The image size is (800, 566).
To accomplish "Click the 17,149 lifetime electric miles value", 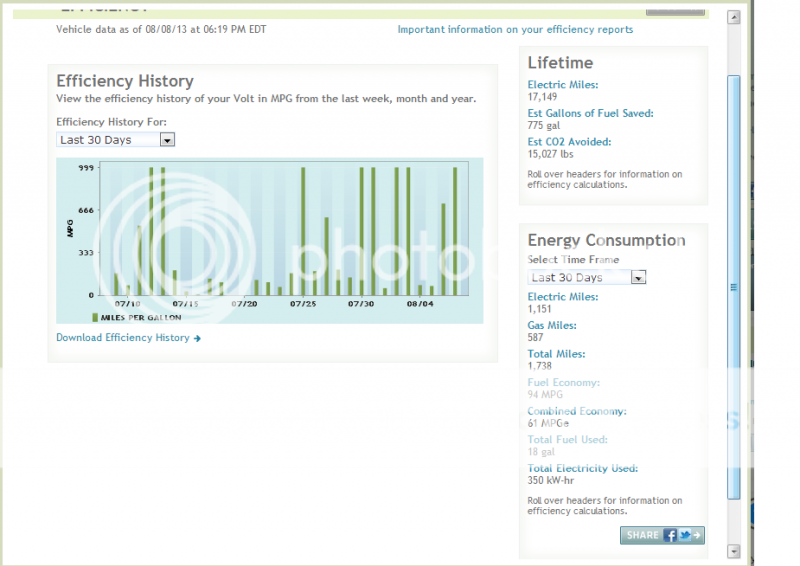I will (x=542, y=97).
